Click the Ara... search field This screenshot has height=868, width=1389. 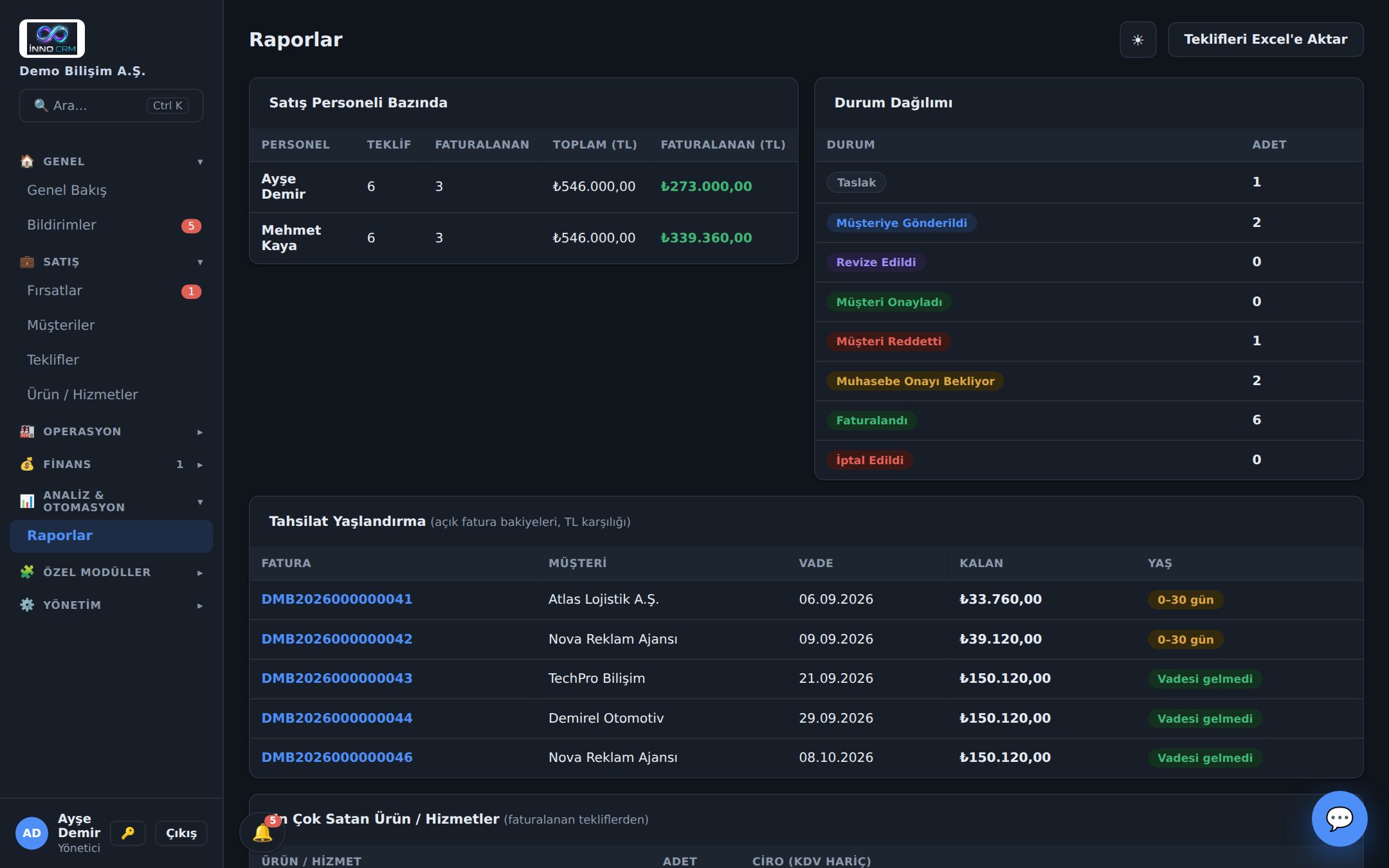[111, 105]
